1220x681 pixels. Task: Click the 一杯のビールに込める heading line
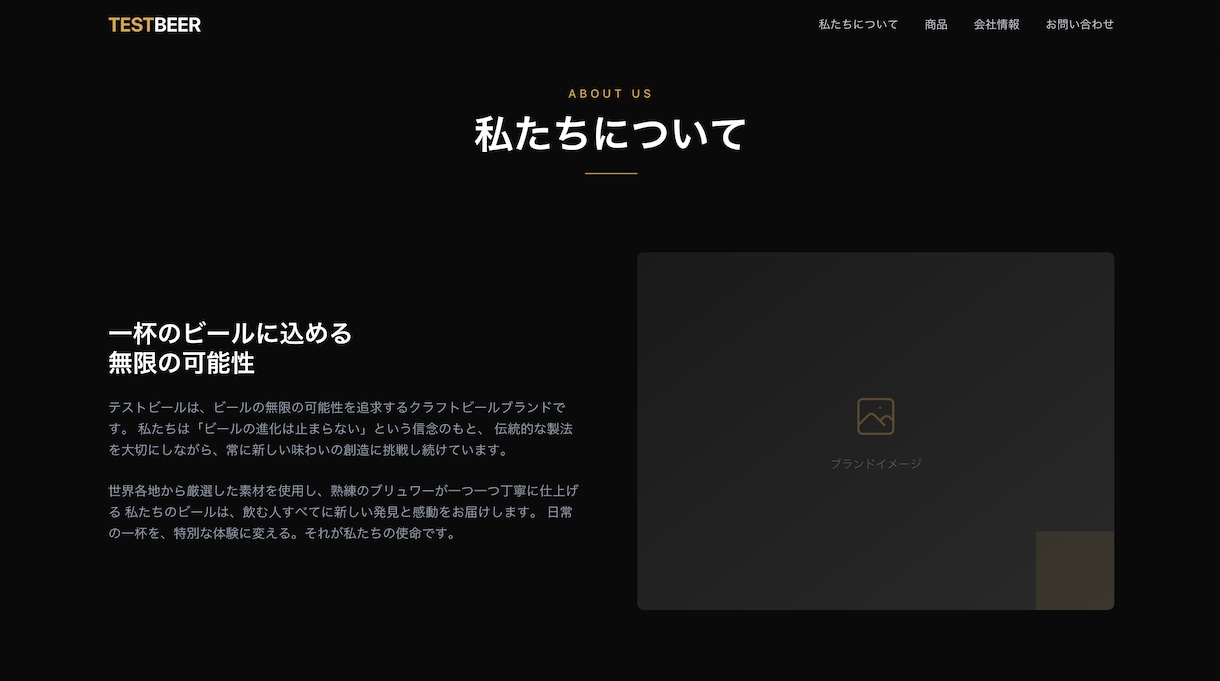[231, 333]
